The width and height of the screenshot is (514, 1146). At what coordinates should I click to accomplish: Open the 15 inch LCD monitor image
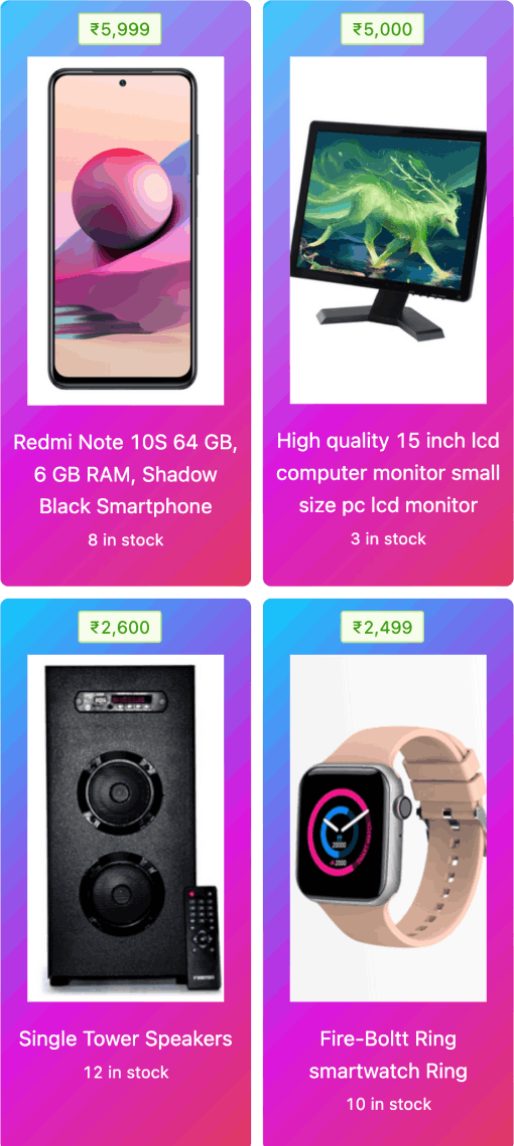pyautogui.click(x=388, y=229)
